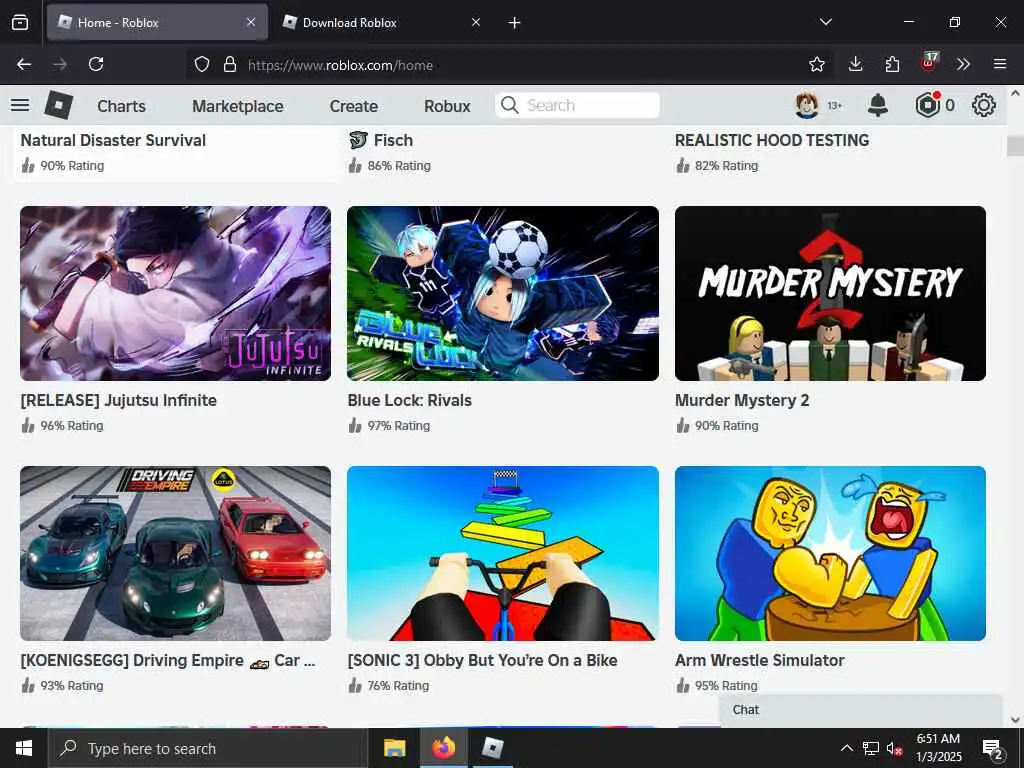Open the Blue Lock: Rivals thumbnail

503,293
